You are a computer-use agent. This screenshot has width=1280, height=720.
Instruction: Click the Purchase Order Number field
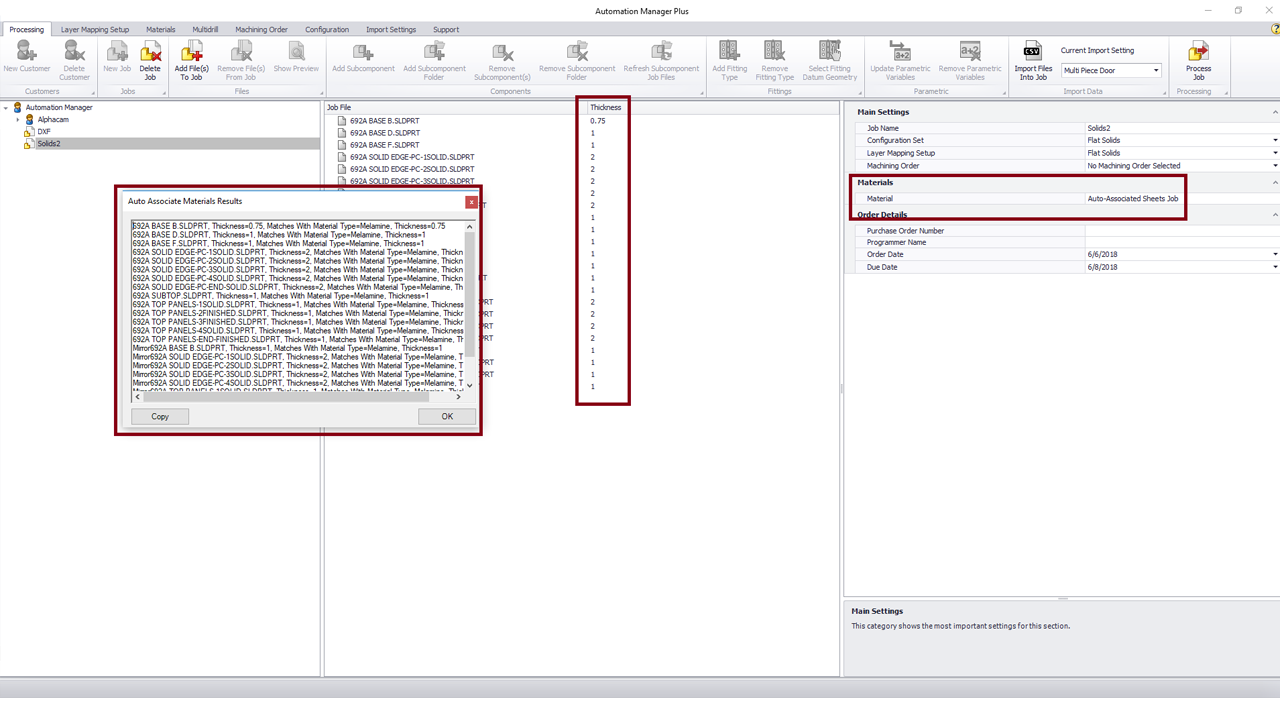coord(1181,231)
